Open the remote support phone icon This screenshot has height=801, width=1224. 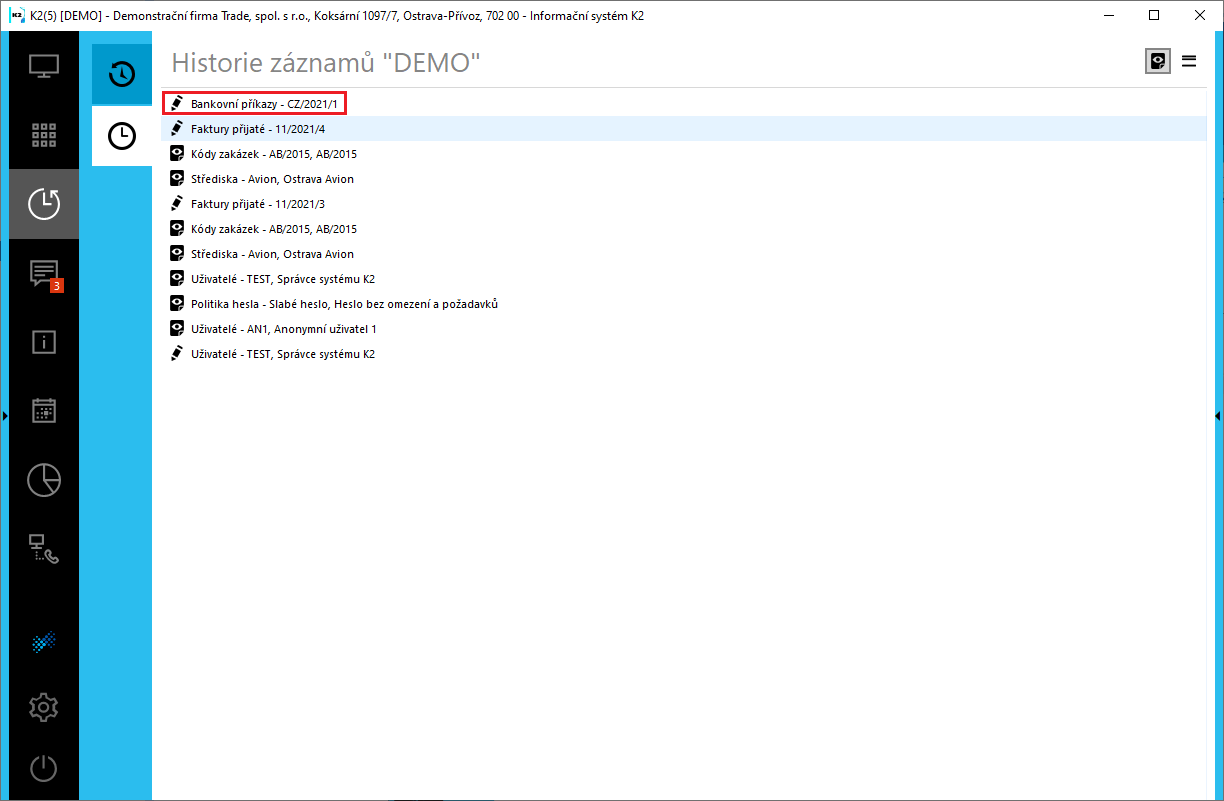pyautogui.click(x=43, y=548)
